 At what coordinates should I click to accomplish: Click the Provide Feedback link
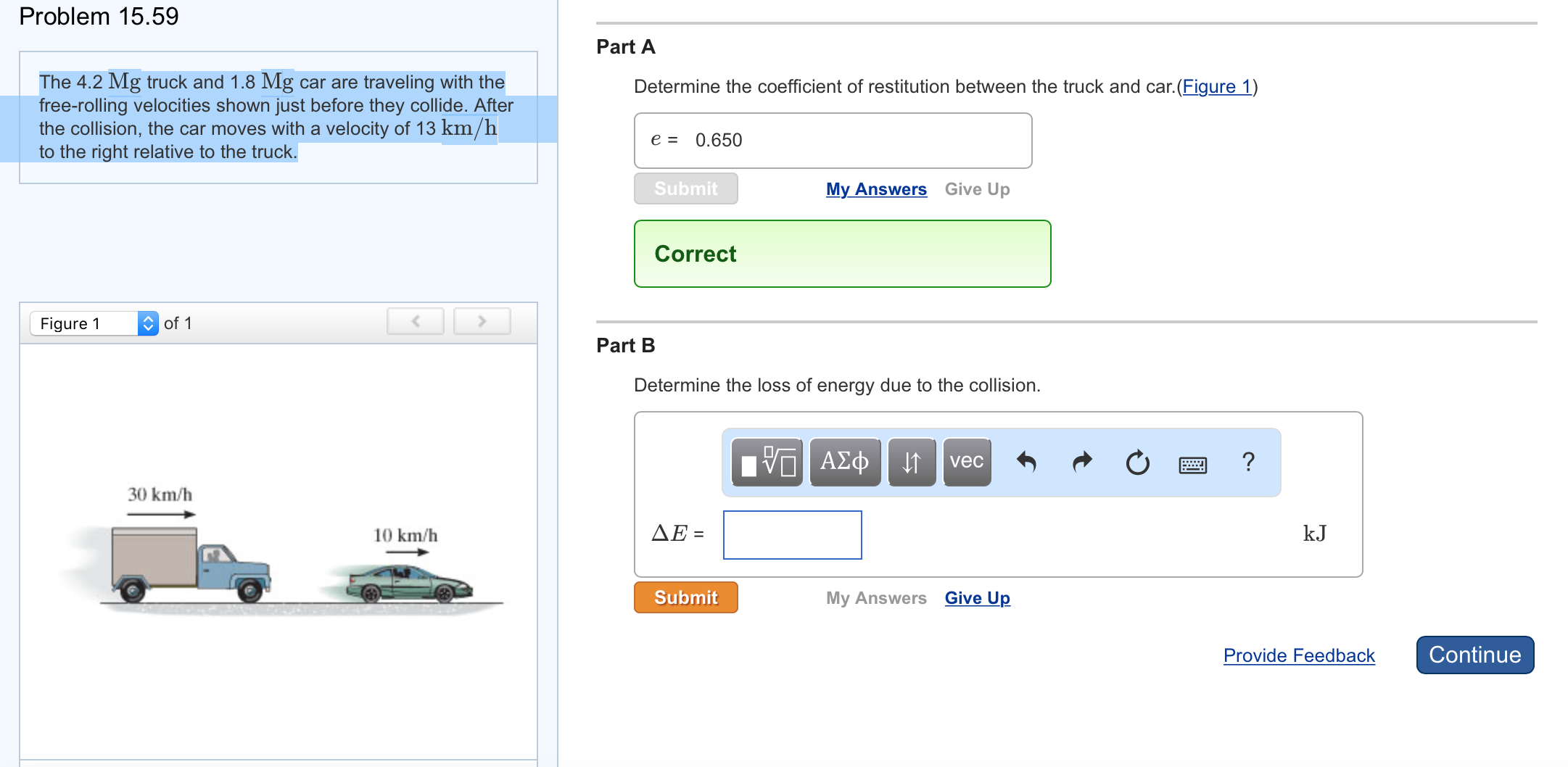tap(1299, 655)
